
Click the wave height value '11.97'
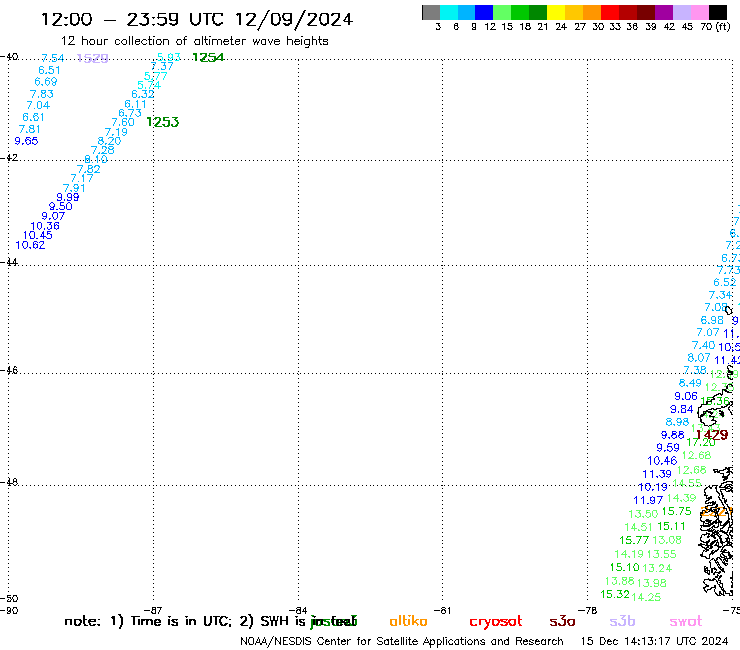point(648,500)
